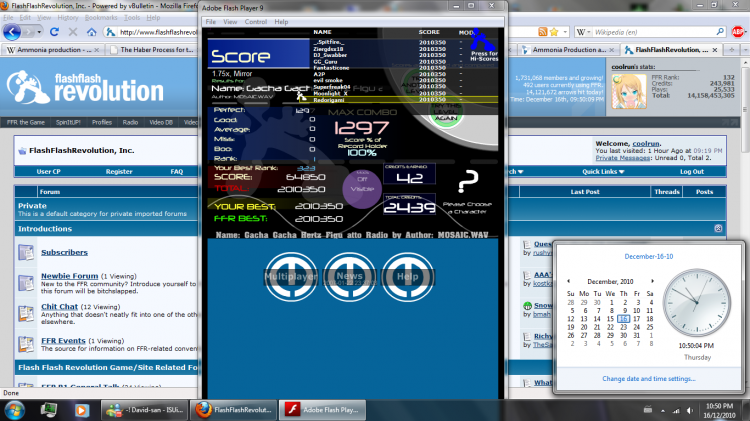Reload the page with refresh icon
Viewport: 750px width, 421px height.
coord(54,32)
